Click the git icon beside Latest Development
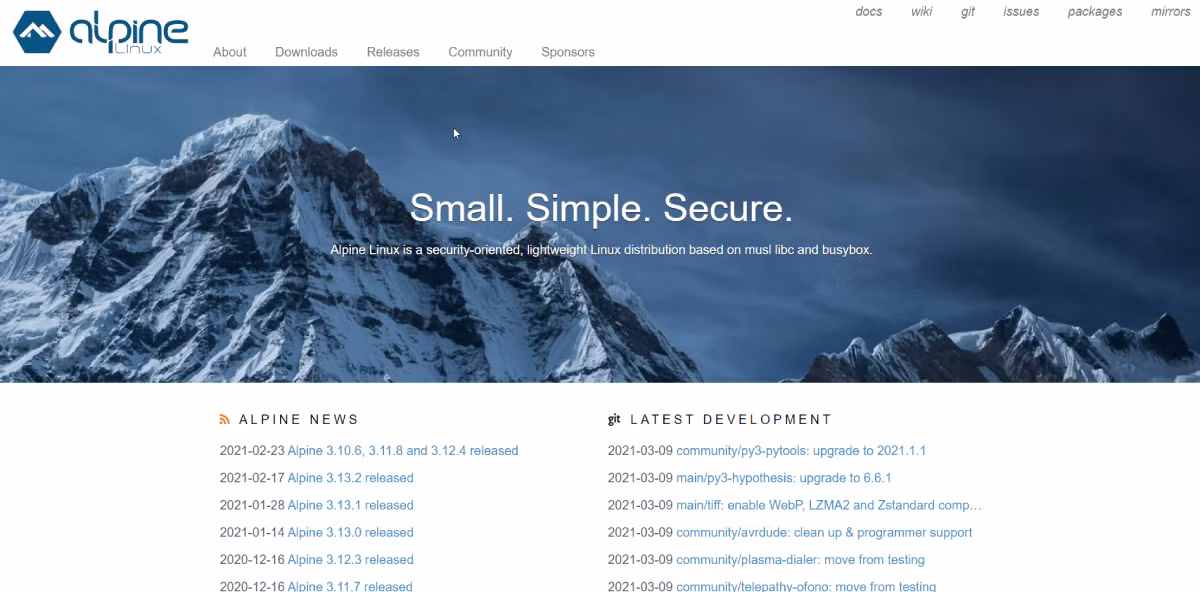This screenshot has width=1200, height=592. pos(614,419)
